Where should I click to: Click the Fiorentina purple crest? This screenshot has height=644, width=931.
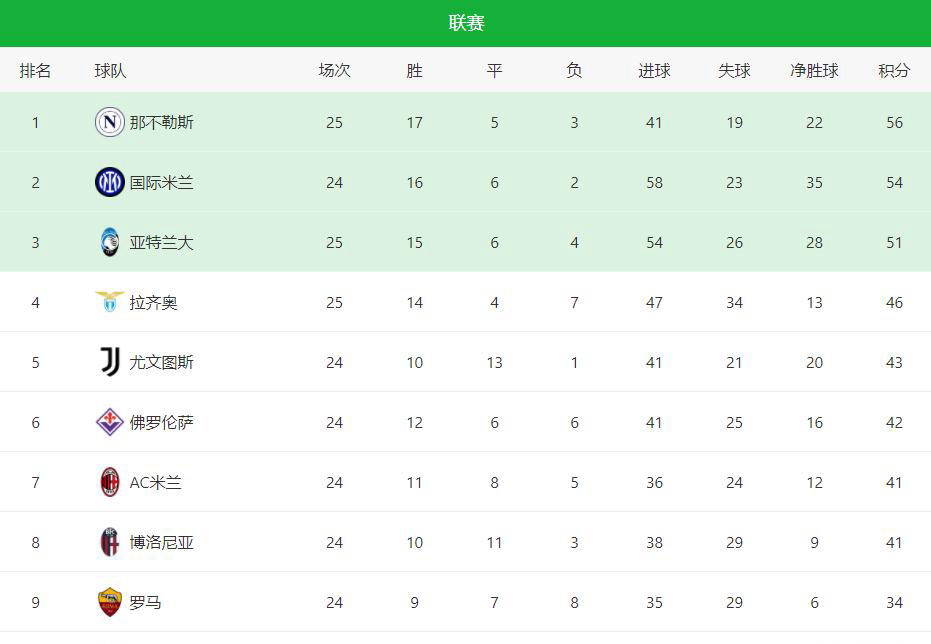click(x=109, y=422)
